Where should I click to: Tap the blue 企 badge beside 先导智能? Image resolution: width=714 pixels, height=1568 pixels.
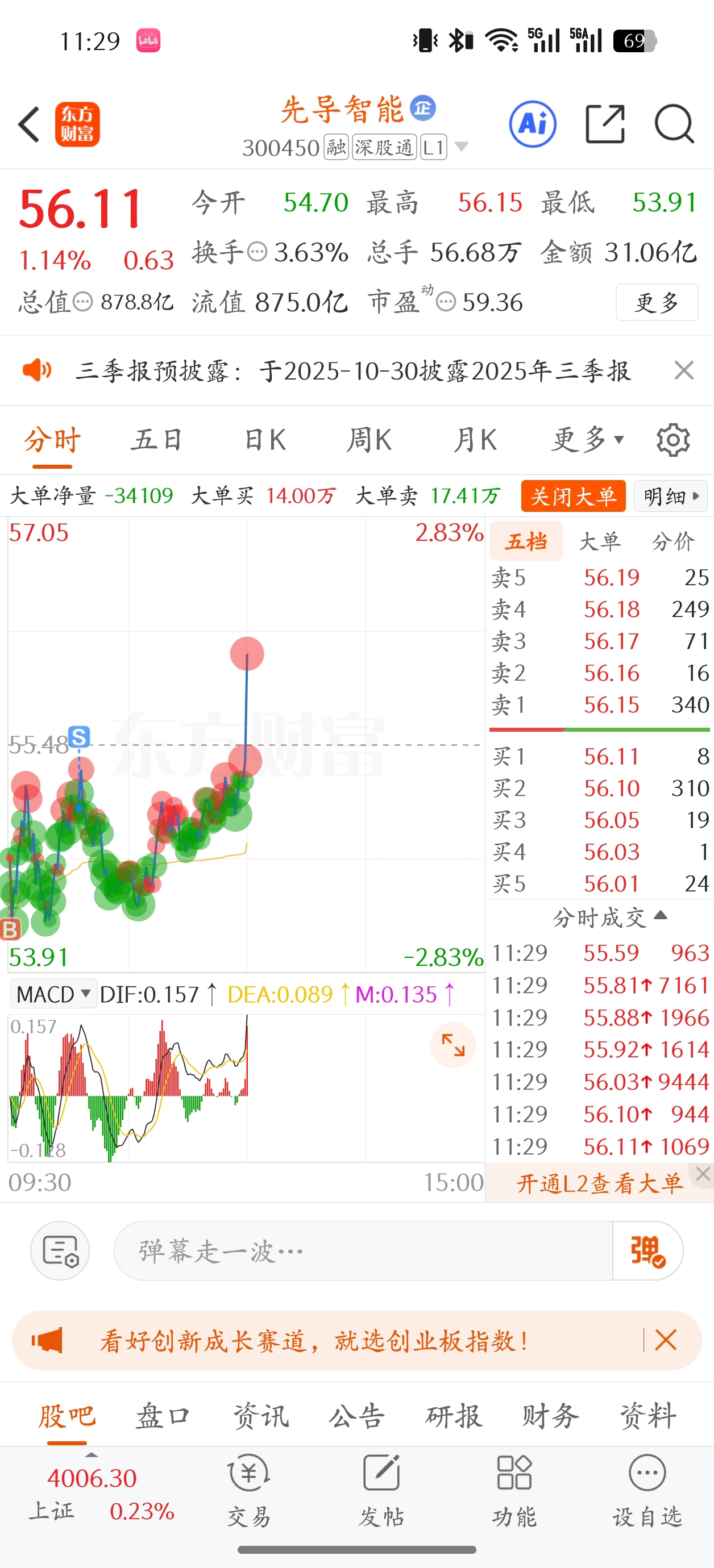click(423, 108)
